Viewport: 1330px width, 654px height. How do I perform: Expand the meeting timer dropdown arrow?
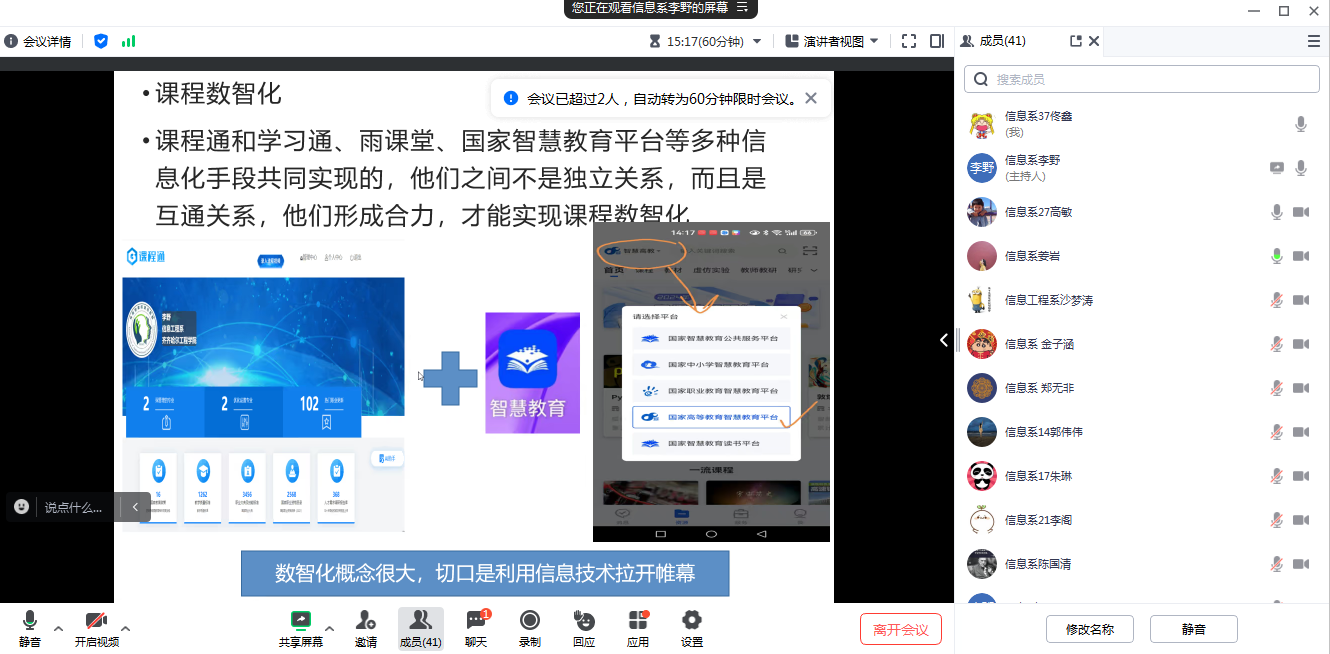pyautogui.click(x=757, y=41)
